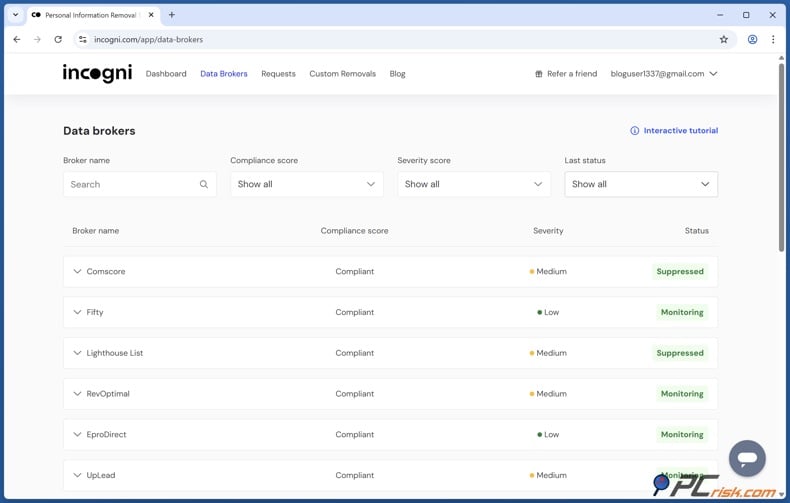This screenshot has width=790, height=503.
Task: Reload the page using the refresh icon
Action: [x=58, y=40]
